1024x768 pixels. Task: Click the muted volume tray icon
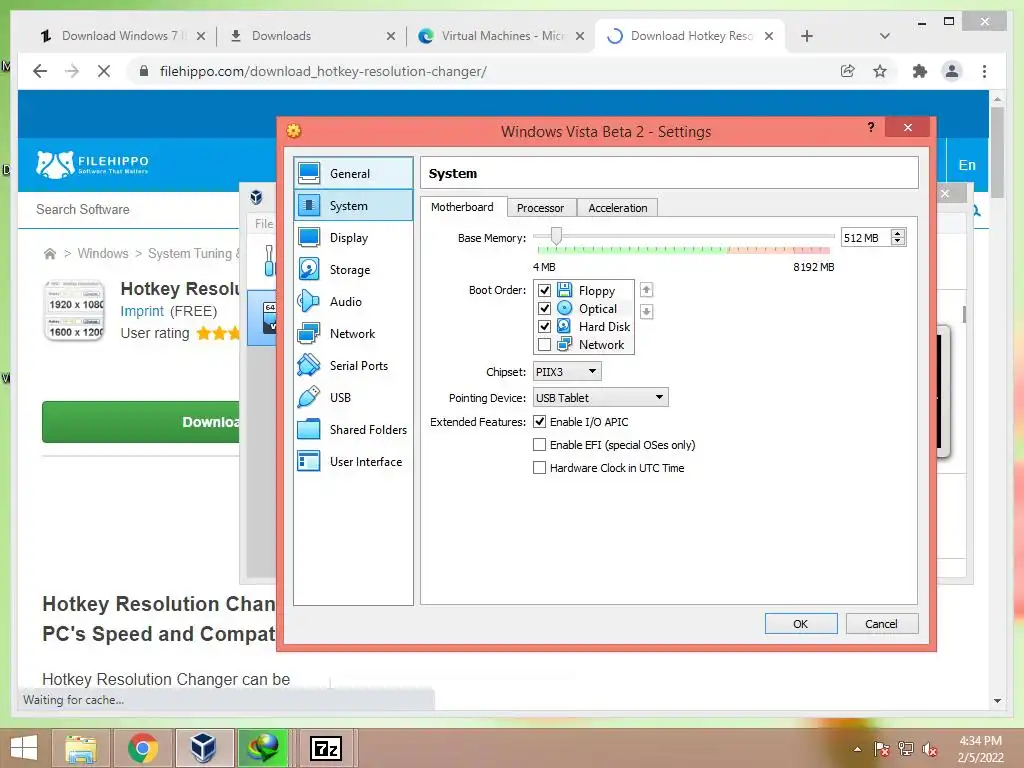tap(929, 749)
